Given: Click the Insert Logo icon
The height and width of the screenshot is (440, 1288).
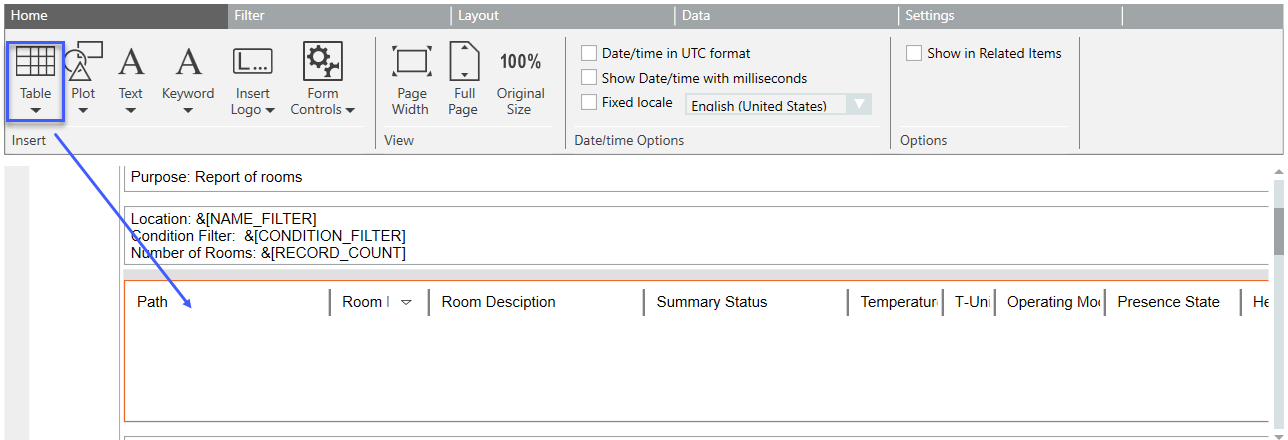Looking at the screenshot, I should (x=252, y=62).
